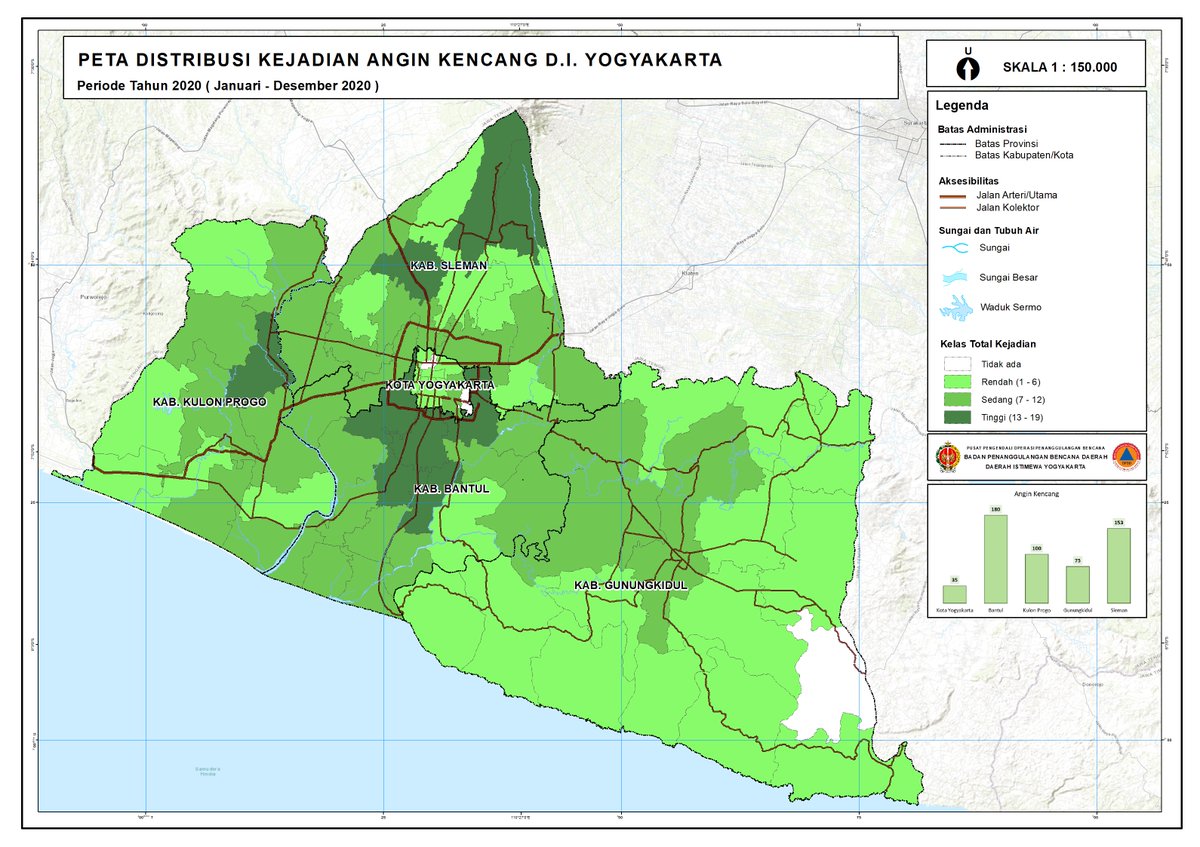Click the white 'Tidak ada' swatch

956,364
